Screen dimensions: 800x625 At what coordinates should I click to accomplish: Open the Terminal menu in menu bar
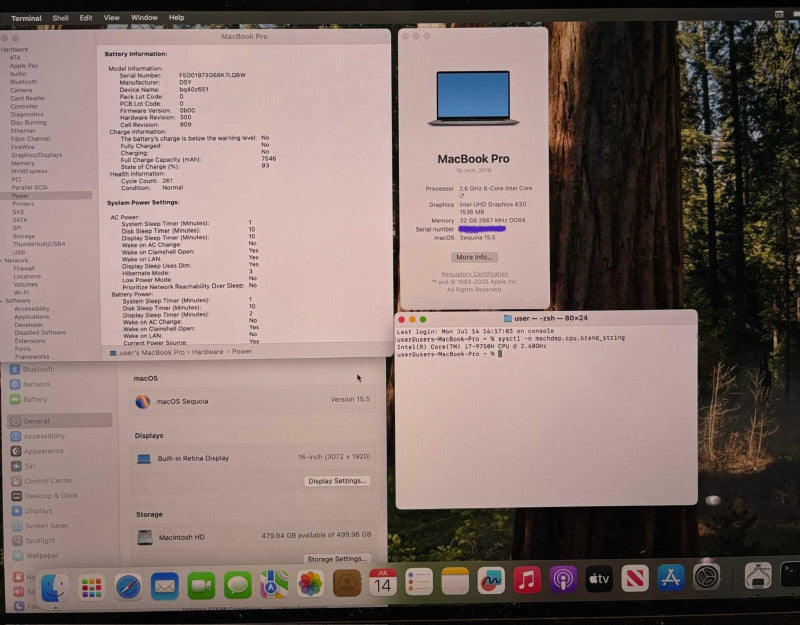pyautogui.click(x=26, y=18)
